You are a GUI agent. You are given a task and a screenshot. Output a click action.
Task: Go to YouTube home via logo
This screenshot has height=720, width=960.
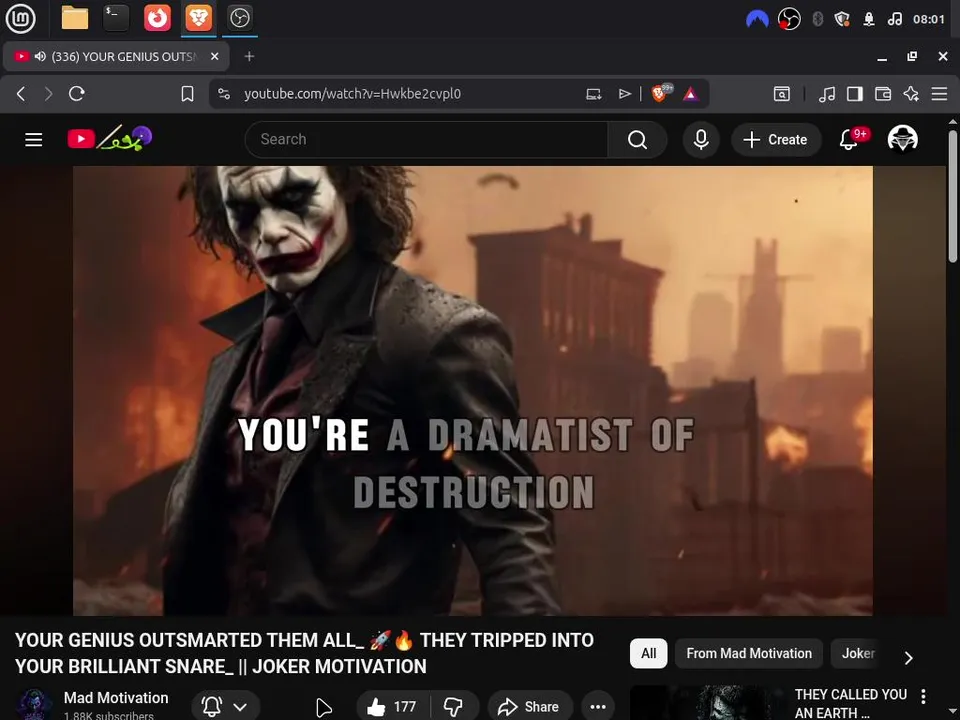[110, 139]
